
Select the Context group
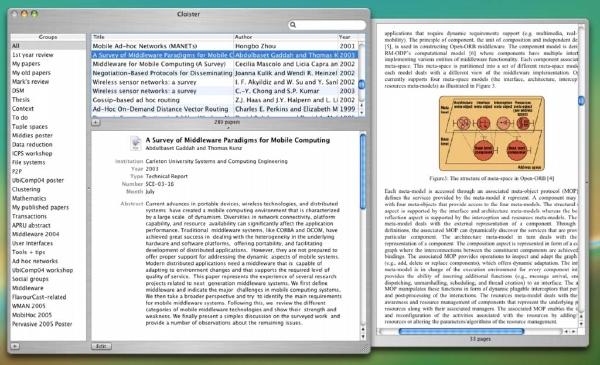tap(48, 109)
